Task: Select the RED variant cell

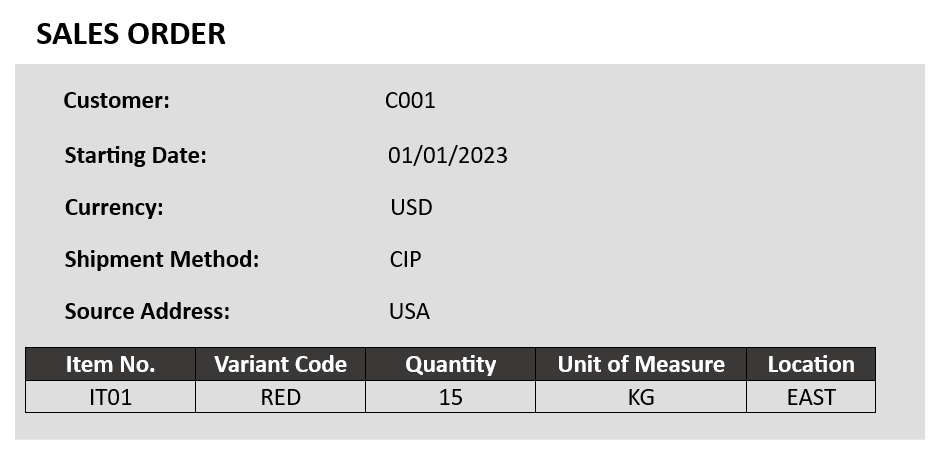Action: click(280, 397)
